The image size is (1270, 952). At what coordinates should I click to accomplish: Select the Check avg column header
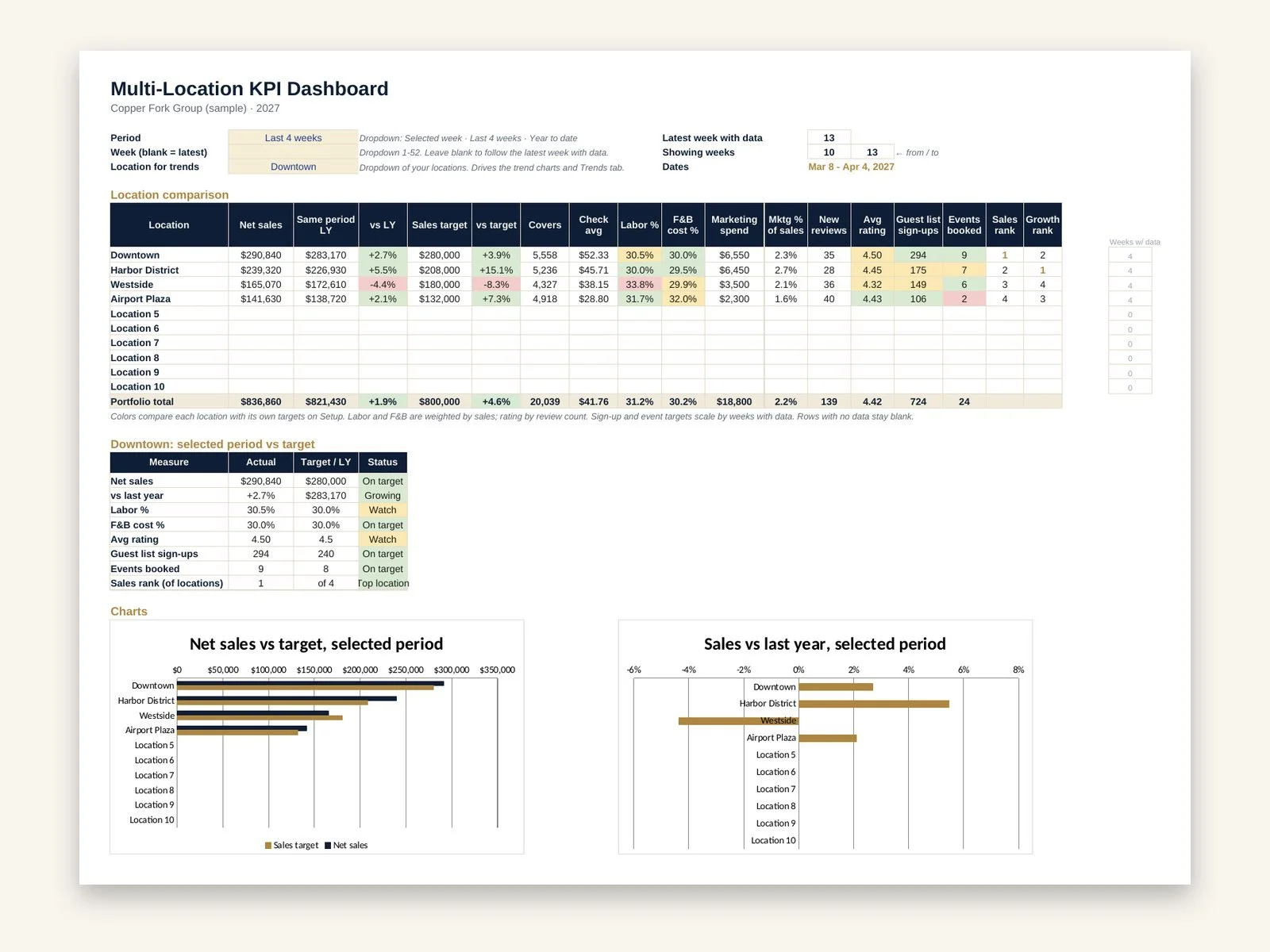tap(593, 225)
